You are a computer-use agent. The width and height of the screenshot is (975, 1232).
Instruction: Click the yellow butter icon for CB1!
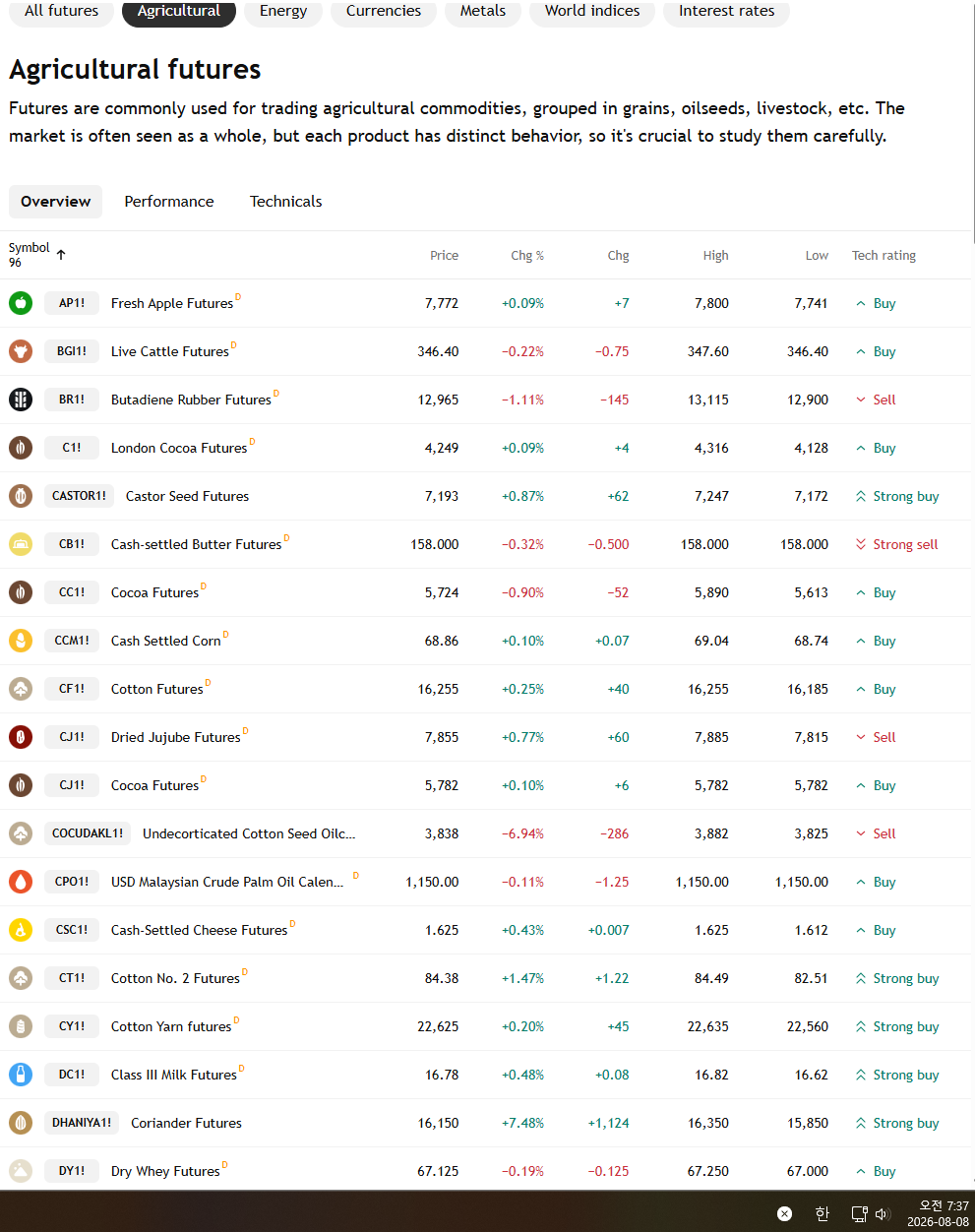pyautogui.click(x=21, y=544)
